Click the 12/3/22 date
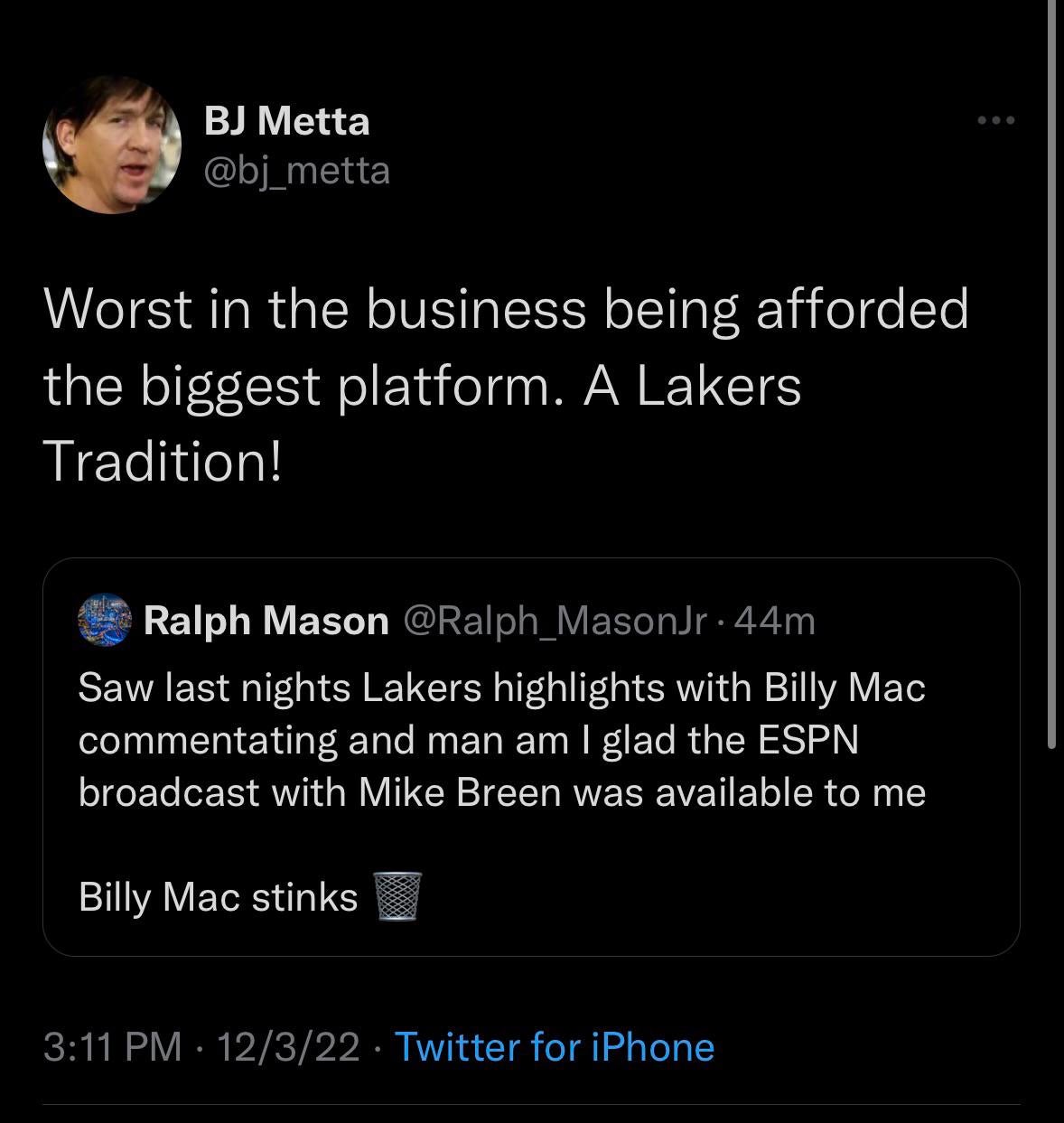This screenshot has height=1123, width=1064. pyautogui.click(x=288, y=1047)
